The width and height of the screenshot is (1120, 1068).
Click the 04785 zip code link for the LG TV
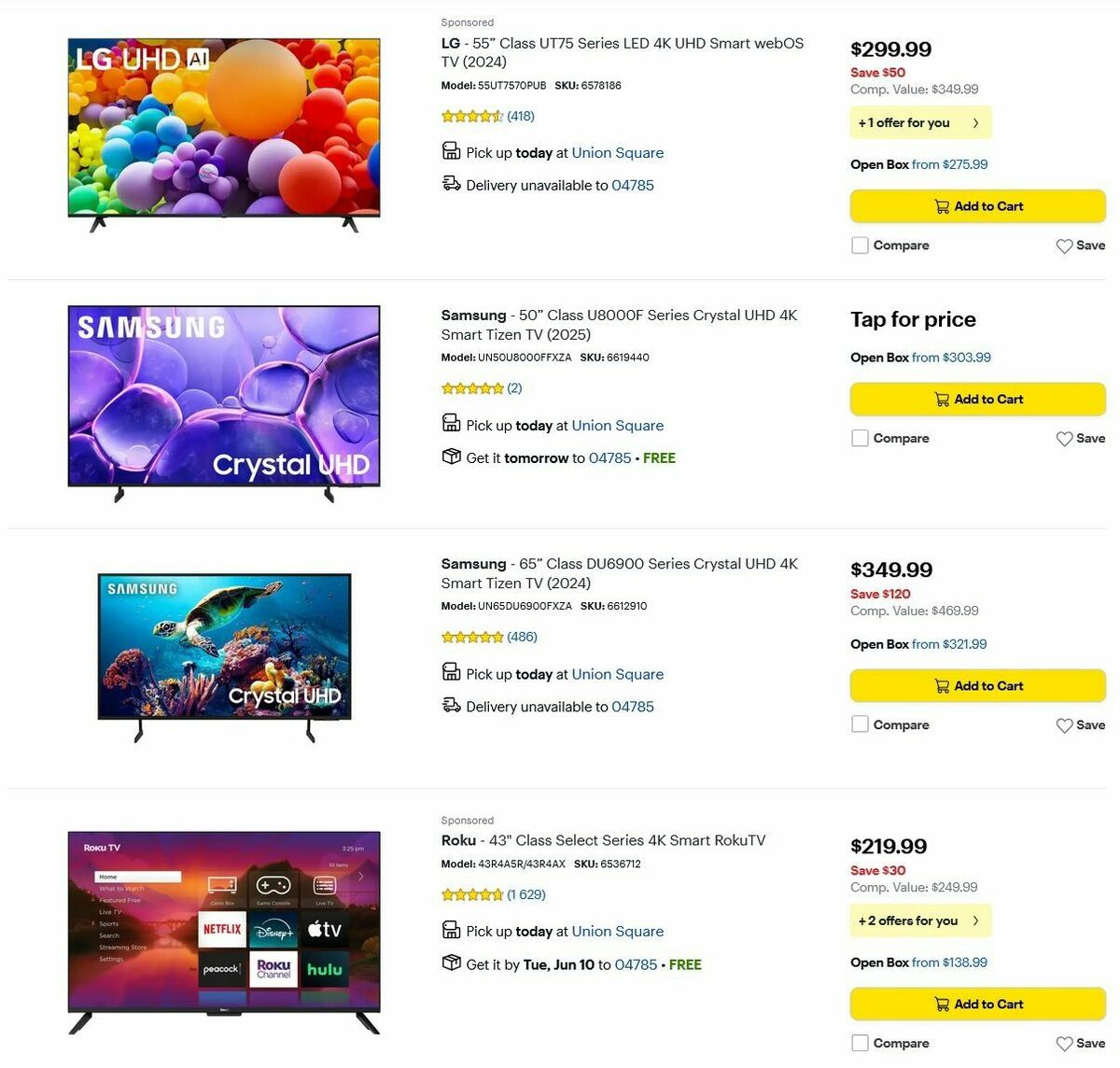pyautogui.click(x=632, y=185)
